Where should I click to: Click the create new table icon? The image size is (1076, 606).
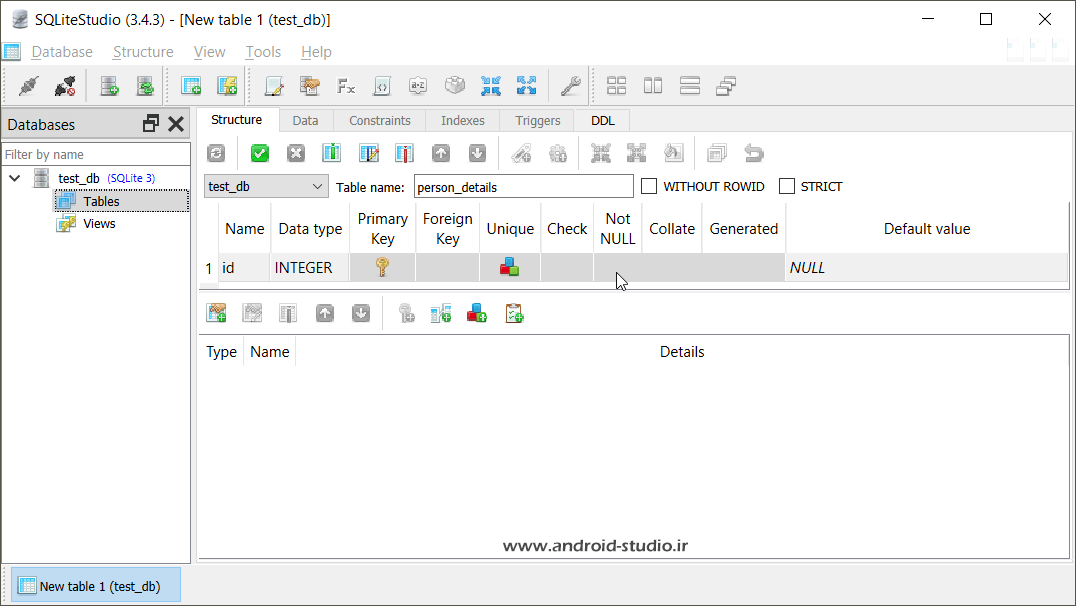click(191, 86)
